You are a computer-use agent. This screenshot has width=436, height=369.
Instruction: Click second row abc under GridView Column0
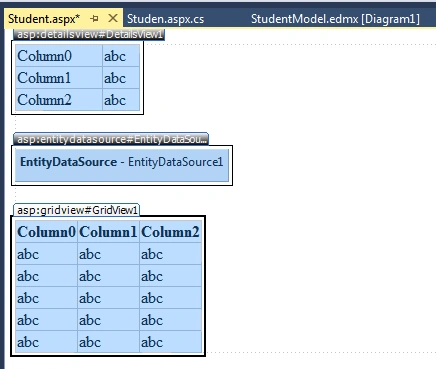point(46,276)
